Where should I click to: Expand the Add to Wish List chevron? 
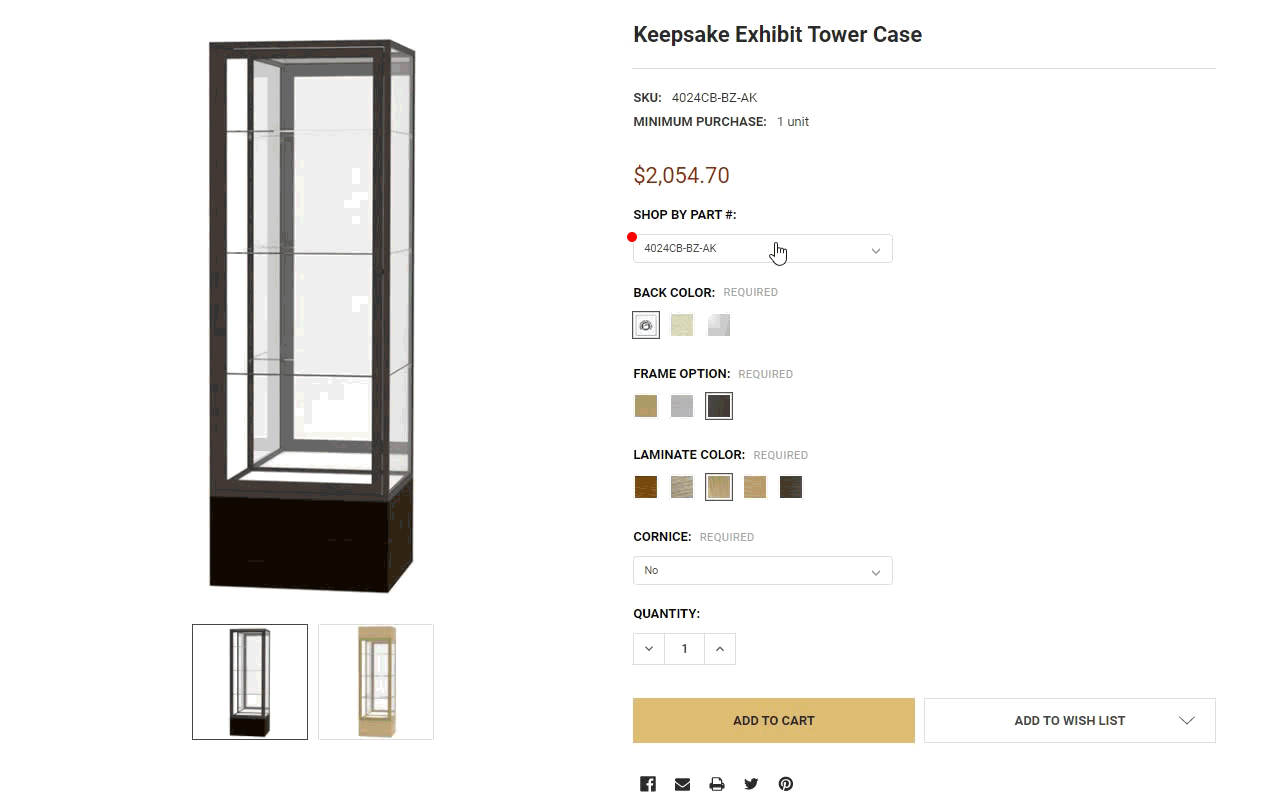[1187, 721]
